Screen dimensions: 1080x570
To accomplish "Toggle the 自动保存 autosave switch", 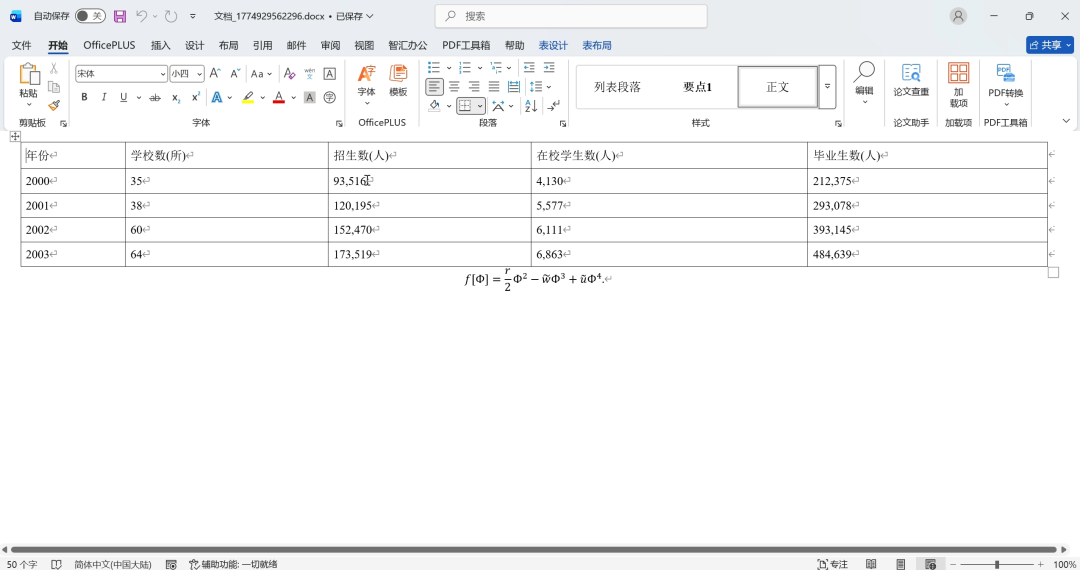I will click(x=90, y=16).
